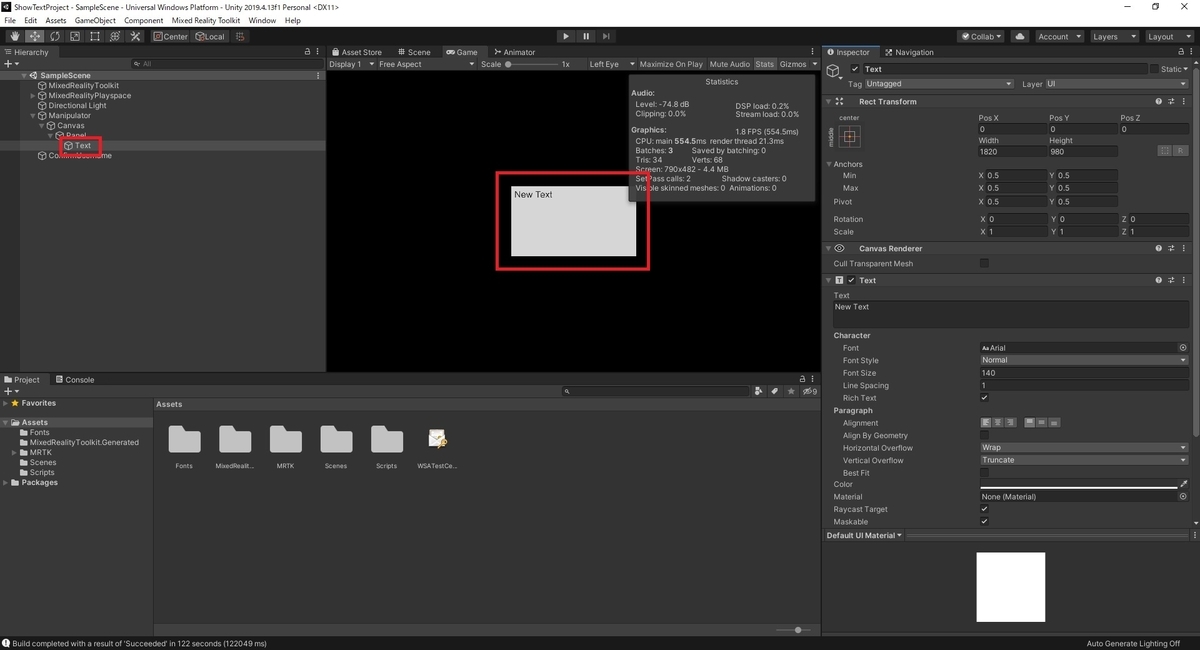Open the Layer dropdown showing UI
This screenshot has height=650, width=1200.
tap(1117, 84)
